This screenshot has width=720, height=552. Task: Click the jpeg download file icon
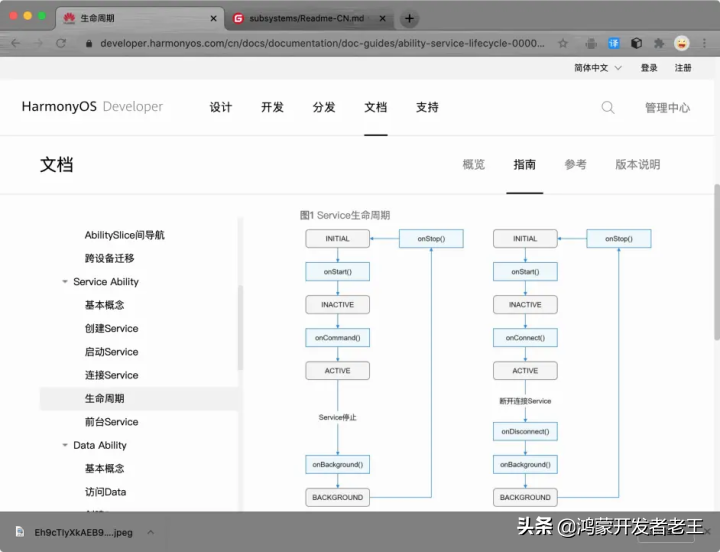coord(20,532)
